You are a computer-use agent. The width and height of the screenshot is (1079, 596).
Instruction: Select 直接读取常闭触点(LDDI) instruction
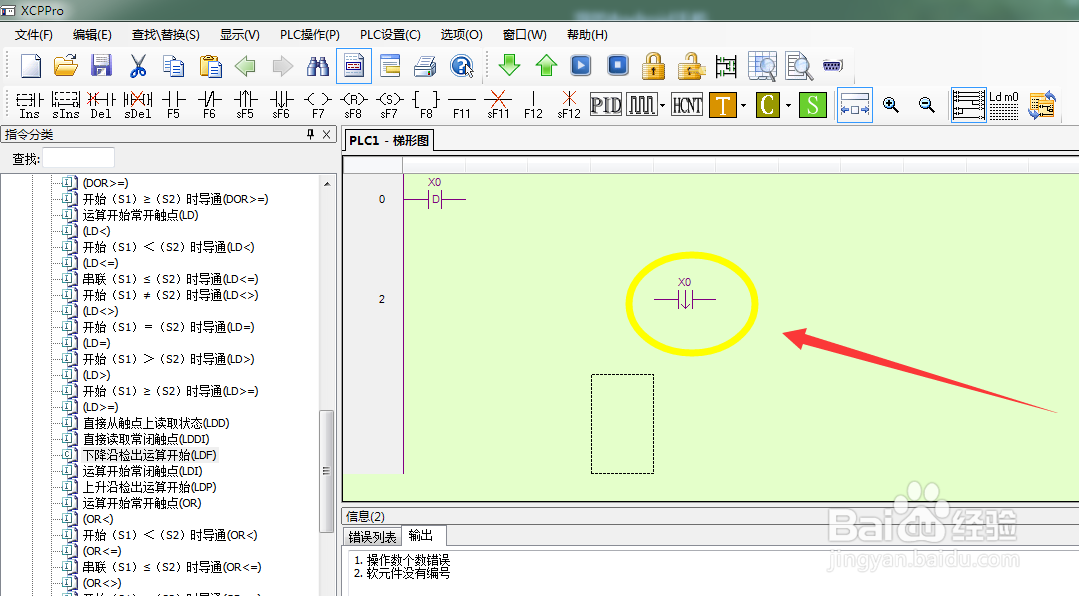coord(146,439)
